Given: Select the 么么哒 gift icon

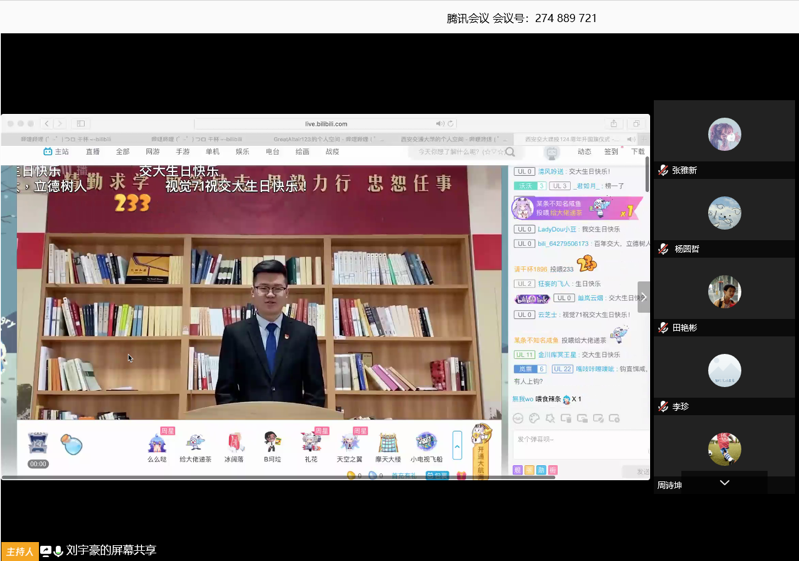Looking at the screenshot, I should point(157,443).
